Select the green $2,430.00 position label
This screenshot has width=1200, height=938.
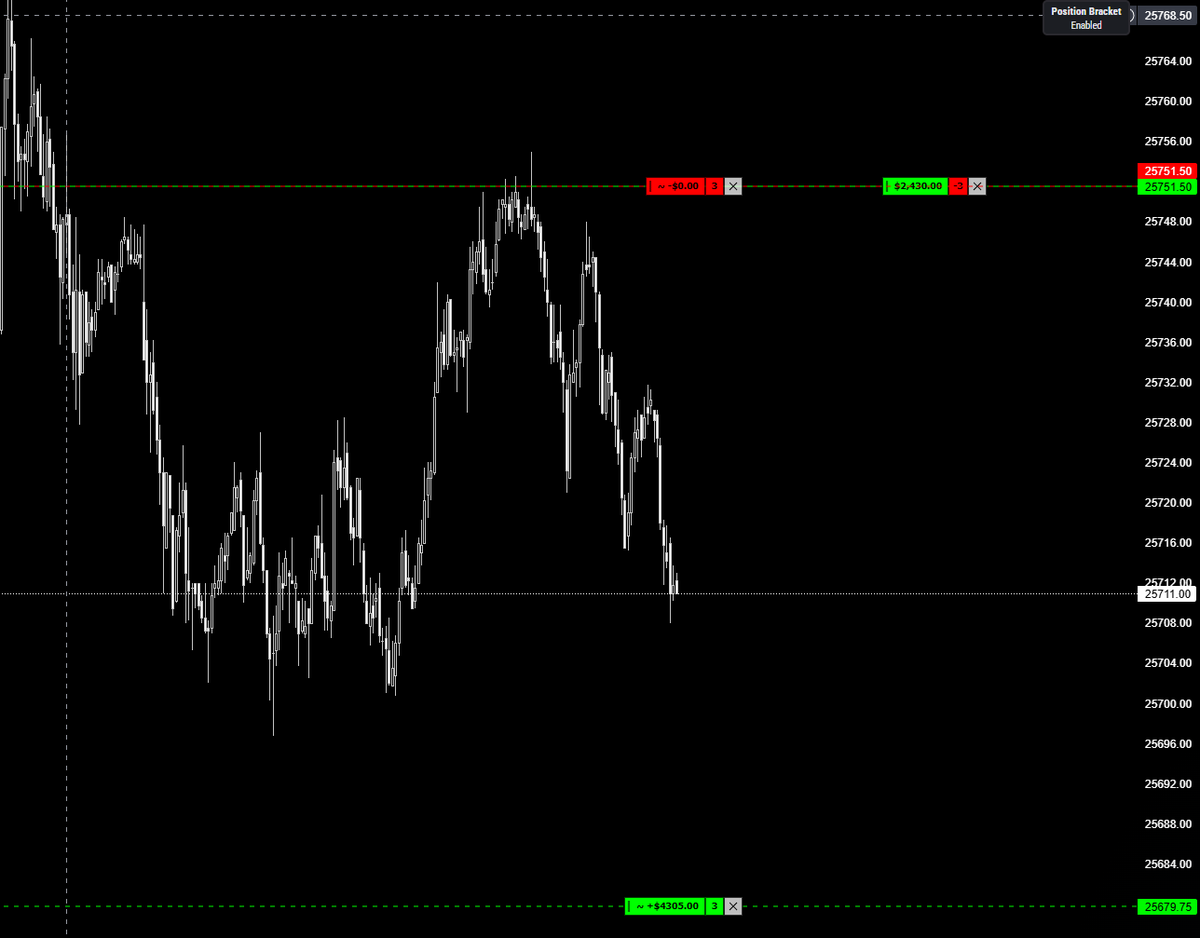[x=915, y=186]
